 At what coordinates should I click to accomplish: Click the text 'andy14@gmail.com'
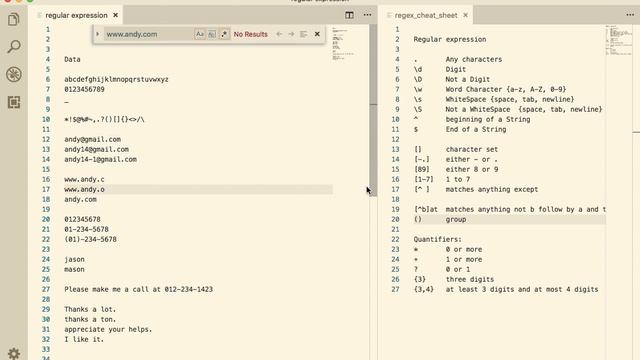pyautogui.click(x=96, y=149)
